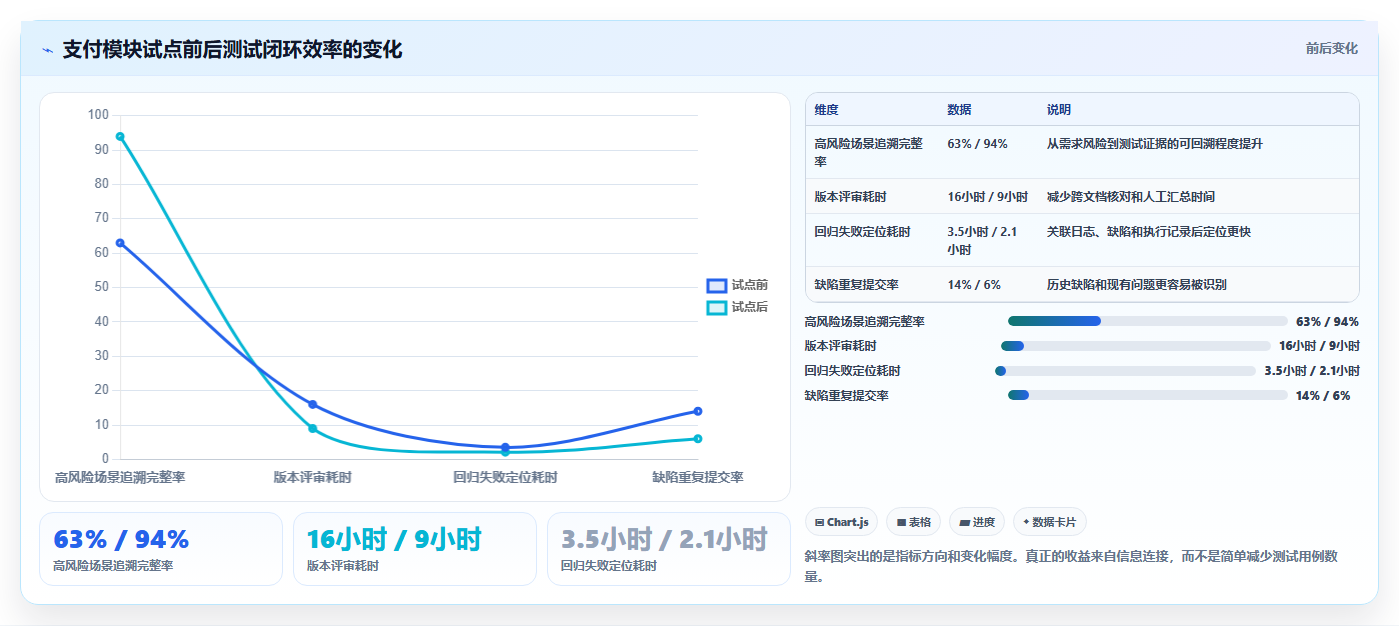Toggle 试点前 legend series
1399x626 pixels.
coord(738,285)
